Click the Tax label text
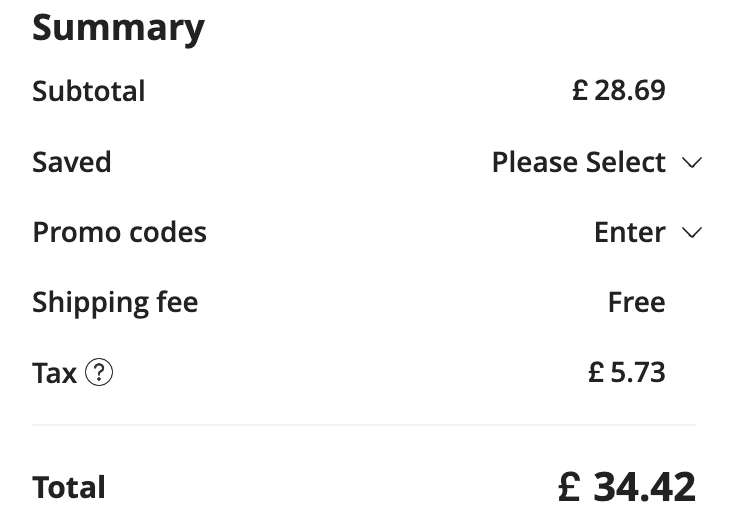This screenshot has height=530, width=732. 54,373
